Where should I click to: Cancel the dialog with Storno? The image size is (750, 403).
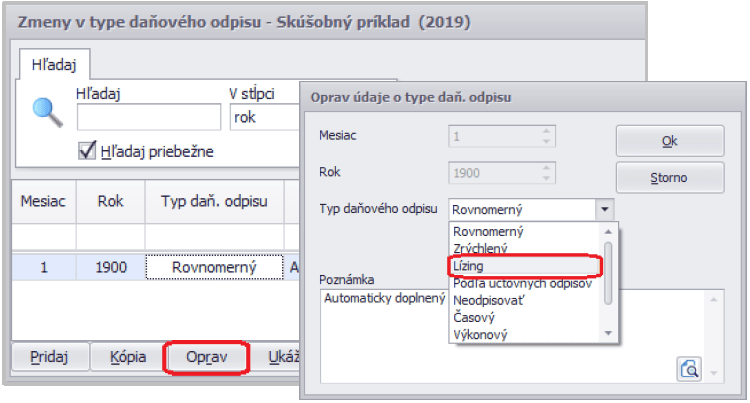(x=669, y=178)
